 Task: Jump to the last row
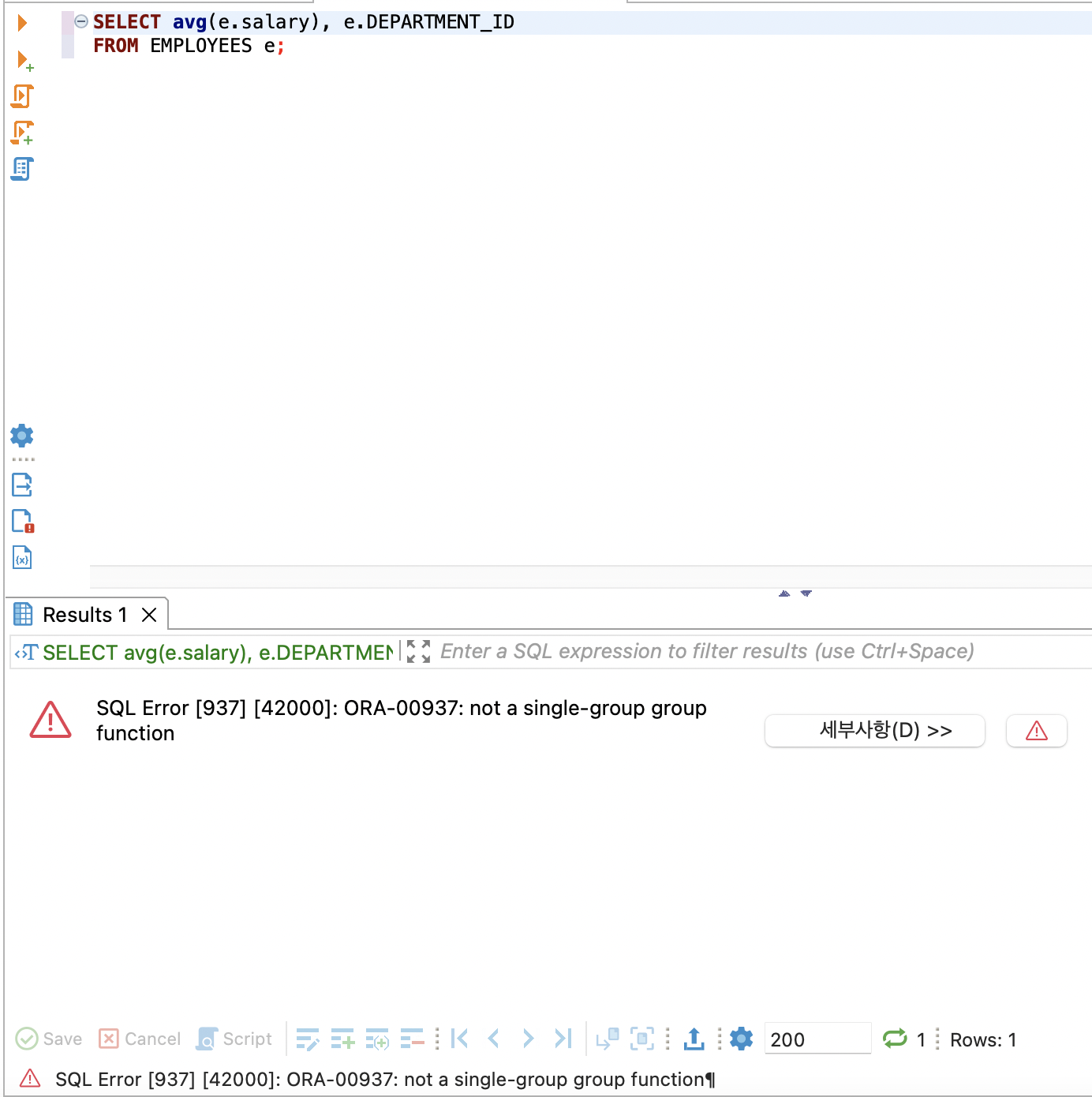[563, 1039]
